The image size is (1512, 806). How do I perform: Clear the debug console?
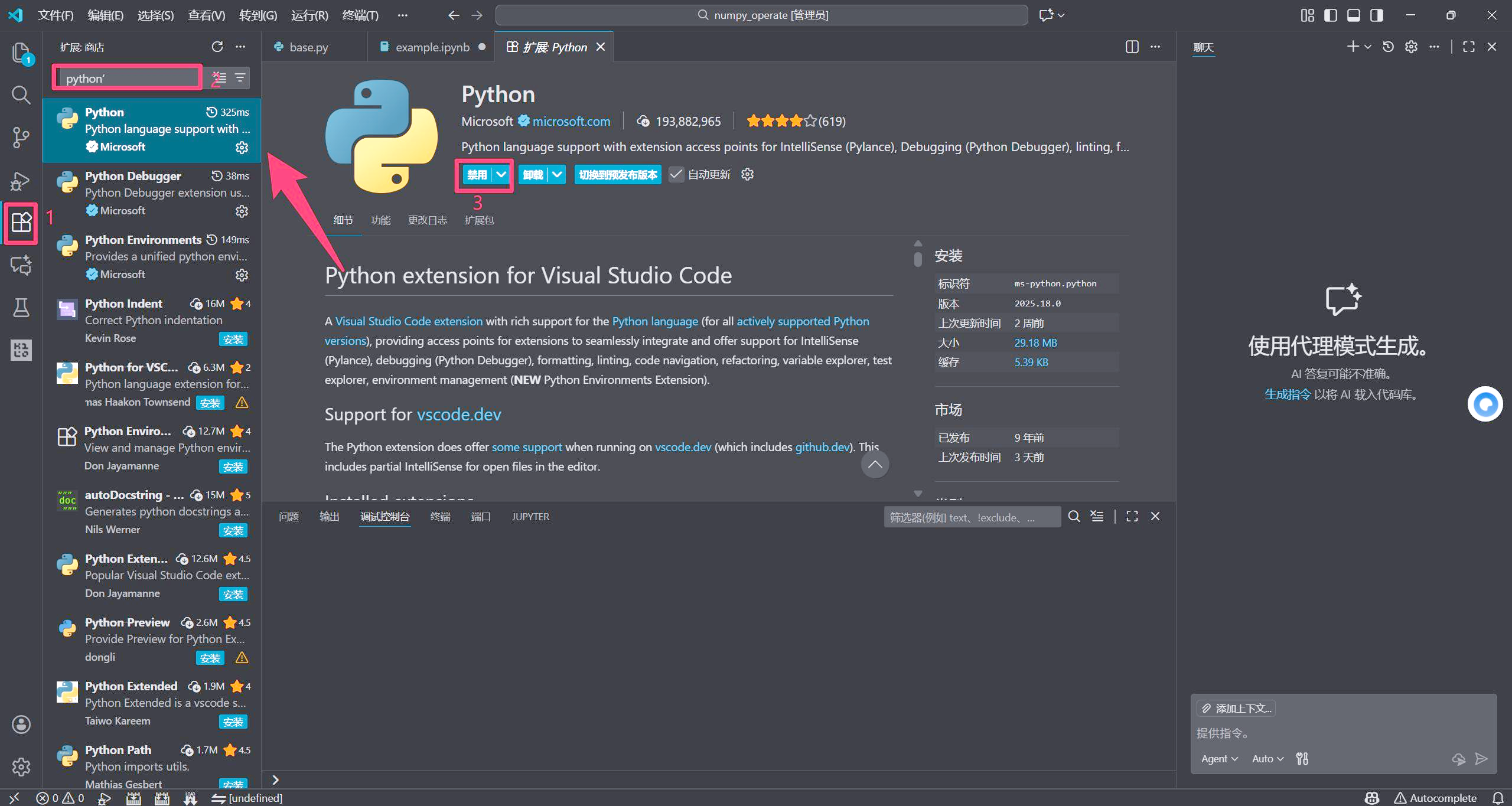point(1097,516)
